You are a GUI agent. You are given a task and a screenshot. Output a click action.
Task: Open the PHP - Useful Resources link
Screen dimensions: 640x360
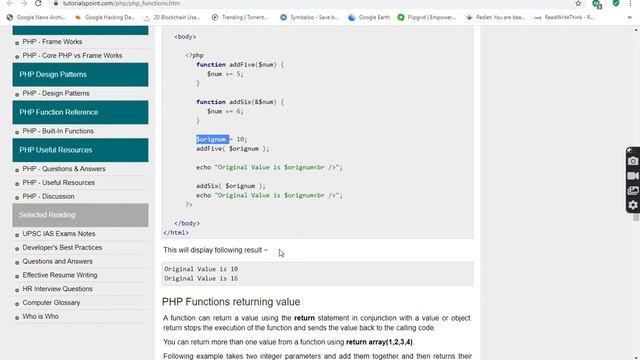(59, 182)
